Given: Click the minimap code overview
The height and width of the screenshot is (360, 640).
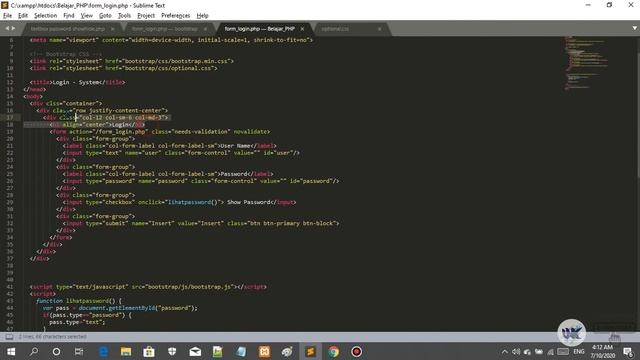Looking at the screenshot, I should 587,62.
